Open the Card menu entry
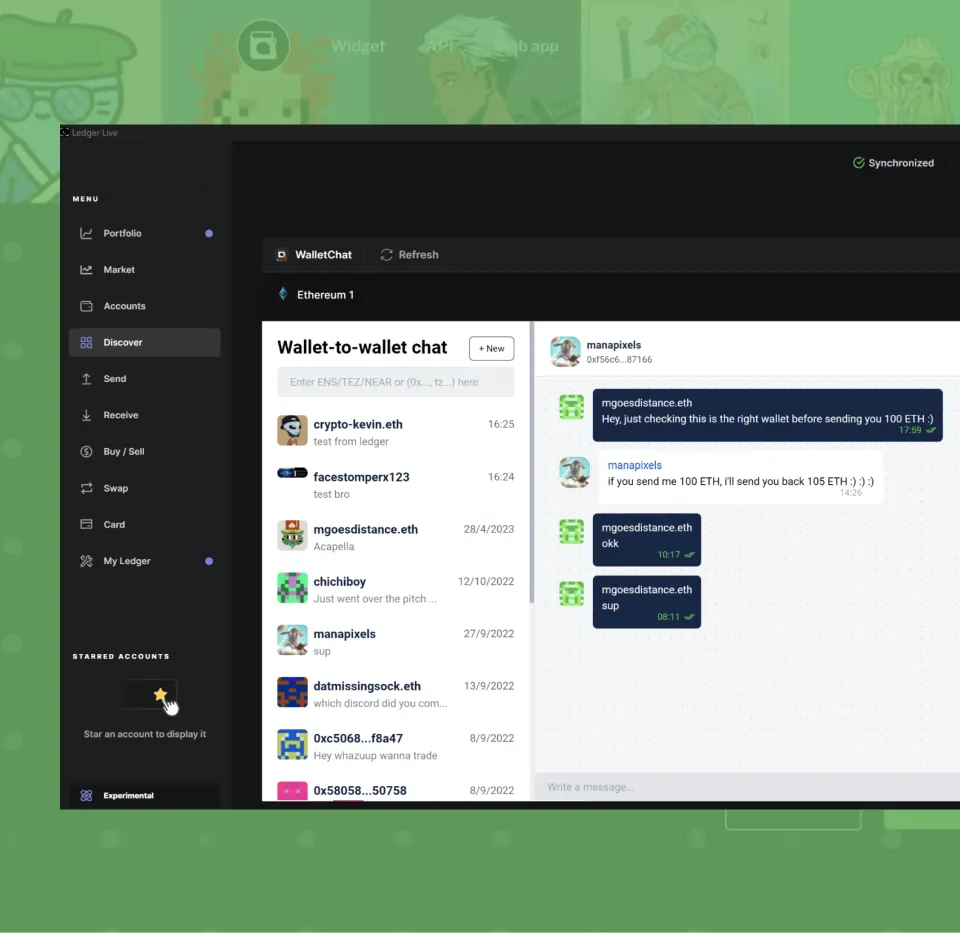Image resolution: width=960 pixels, height=933 pixels. point(144,525)
